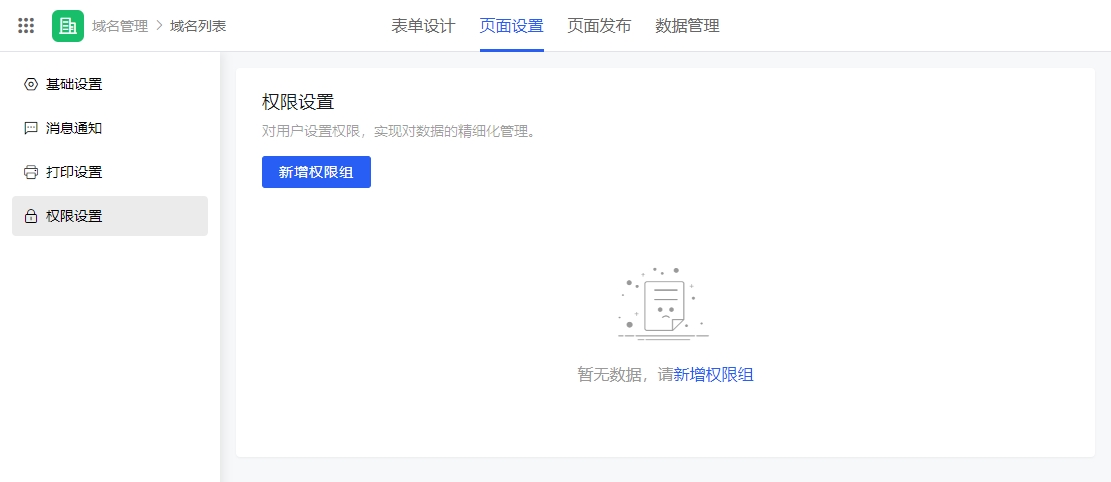Click 域名列表 breadcrumb item

198,26
